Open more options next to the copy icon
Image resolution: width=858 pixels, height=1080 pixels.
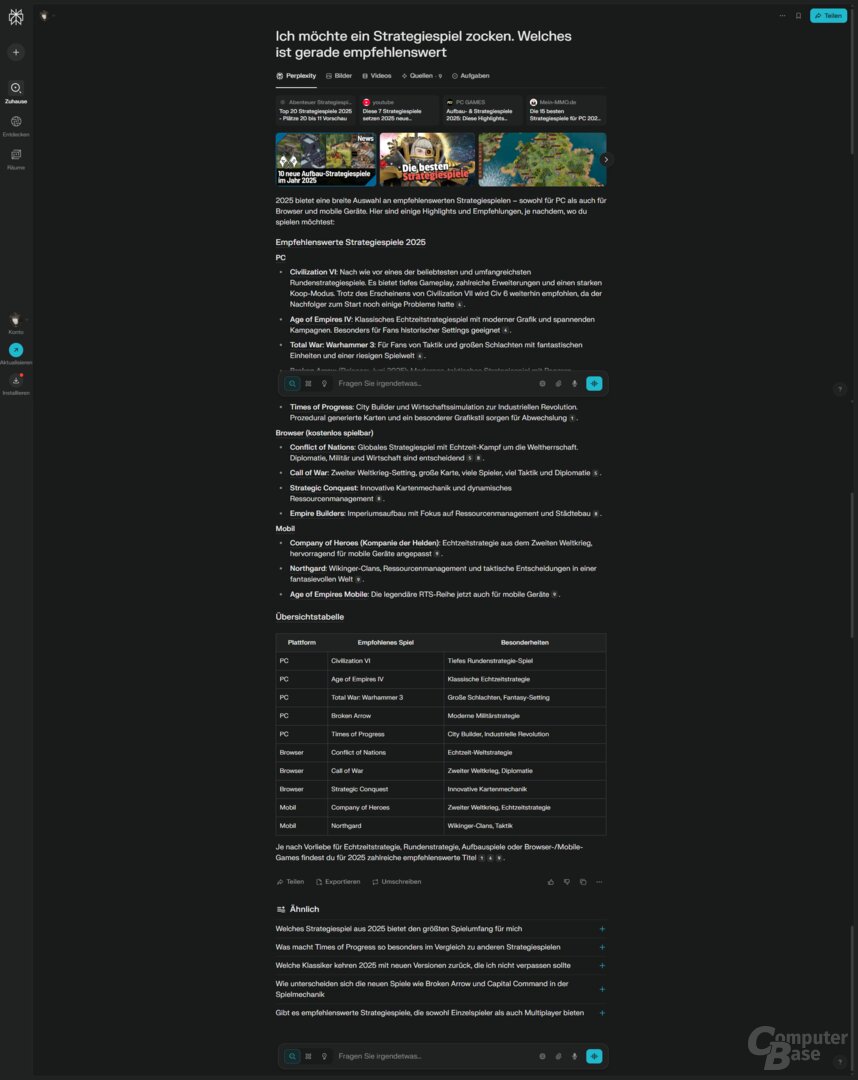tap(599, 882)
